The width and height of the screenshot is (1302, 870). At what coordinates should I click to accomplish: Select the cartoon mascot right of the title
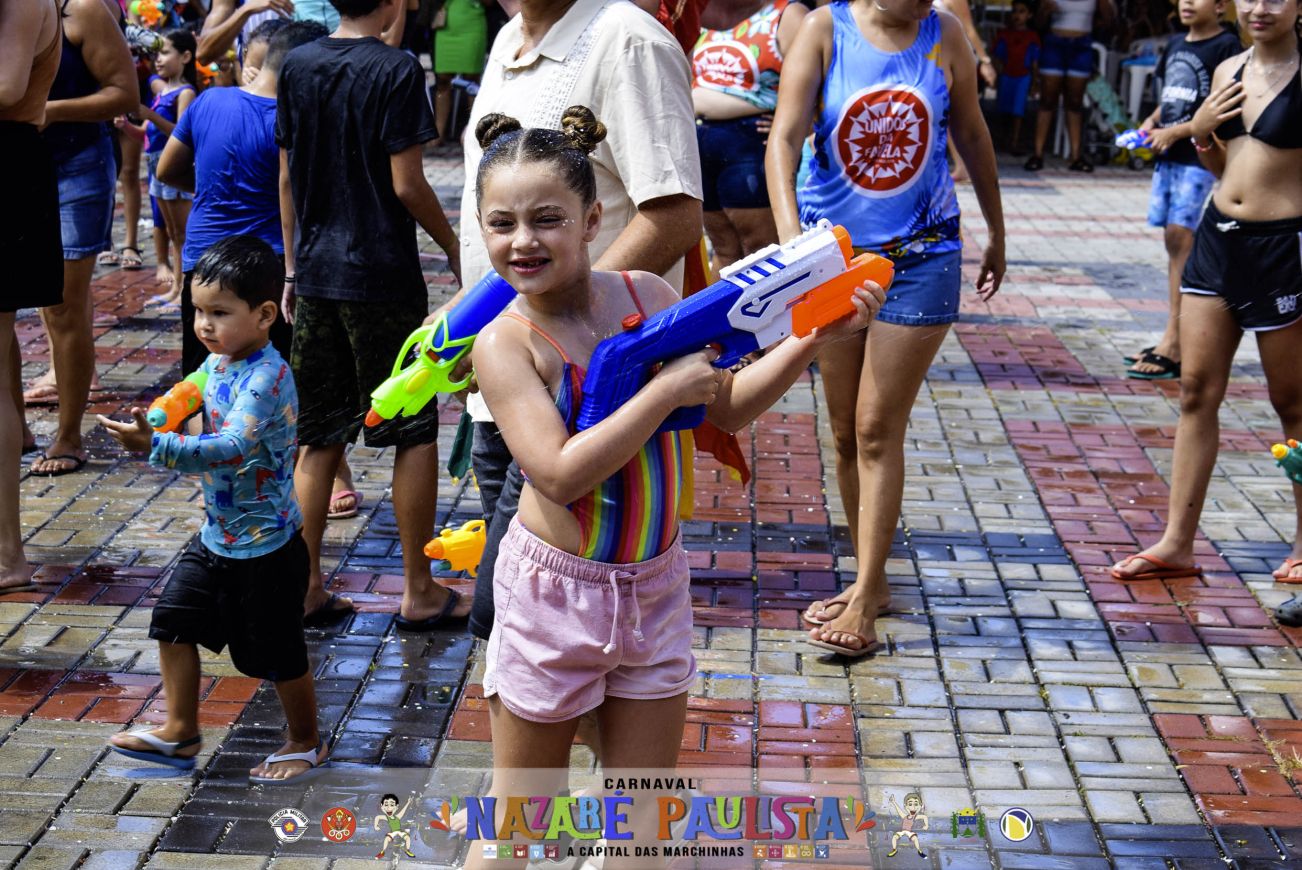click(908, 824)
